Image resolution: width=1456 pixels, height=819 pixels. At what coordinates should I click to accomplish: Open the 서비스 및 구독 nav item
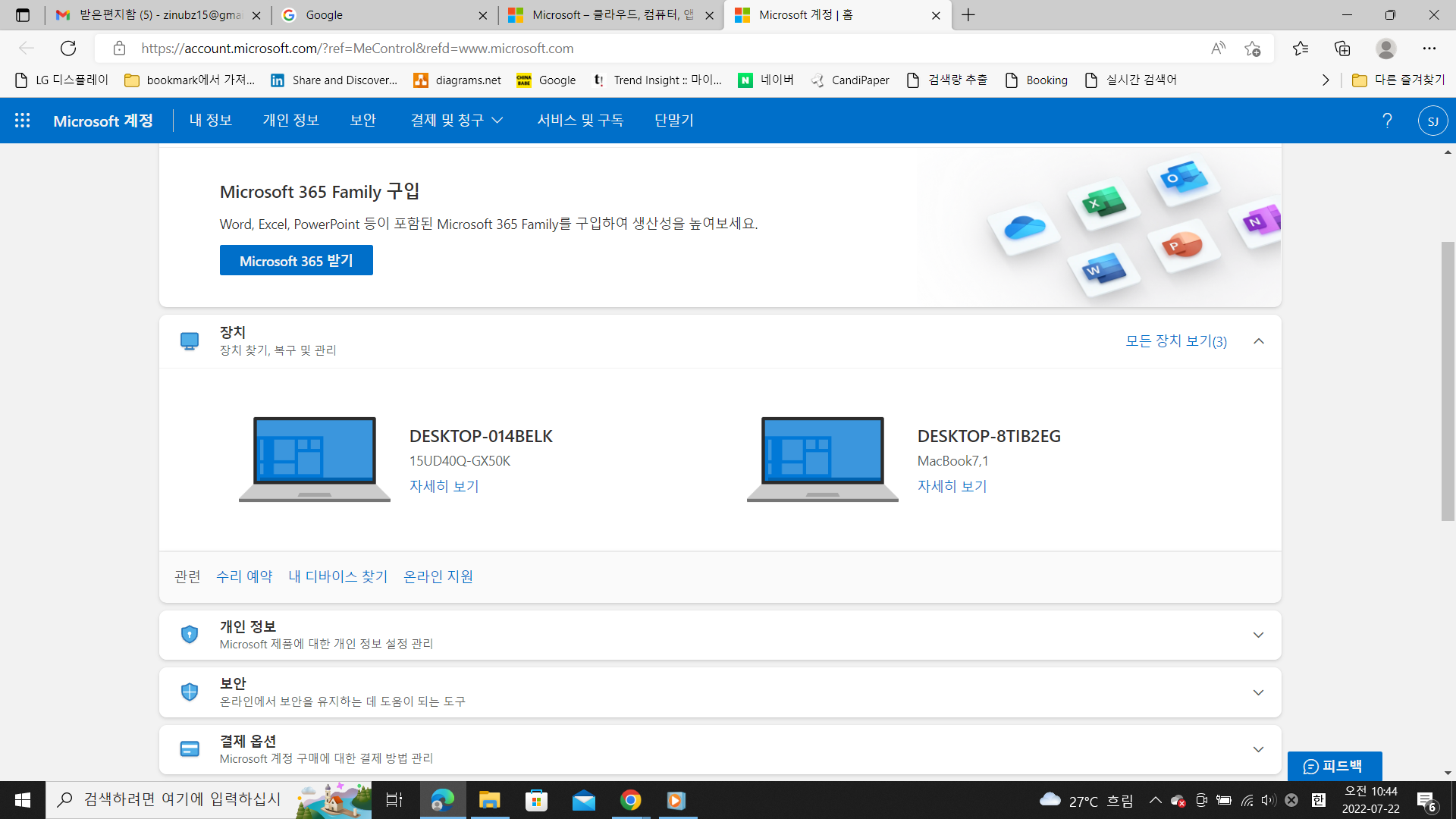click(x=580, y=121)
